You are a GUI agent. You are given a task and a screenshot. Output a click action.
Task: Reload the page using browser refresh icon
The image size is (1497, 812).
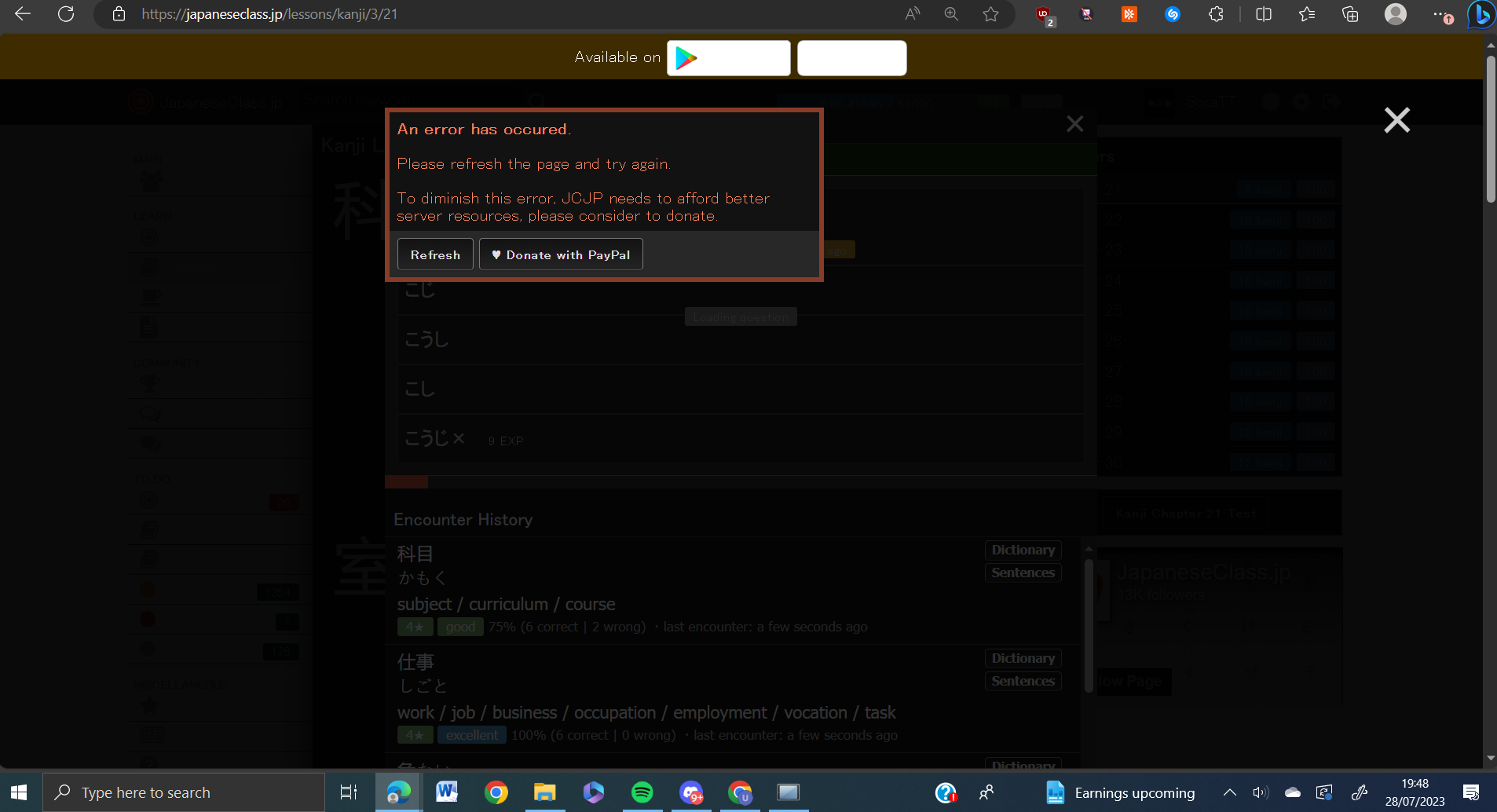66,14
